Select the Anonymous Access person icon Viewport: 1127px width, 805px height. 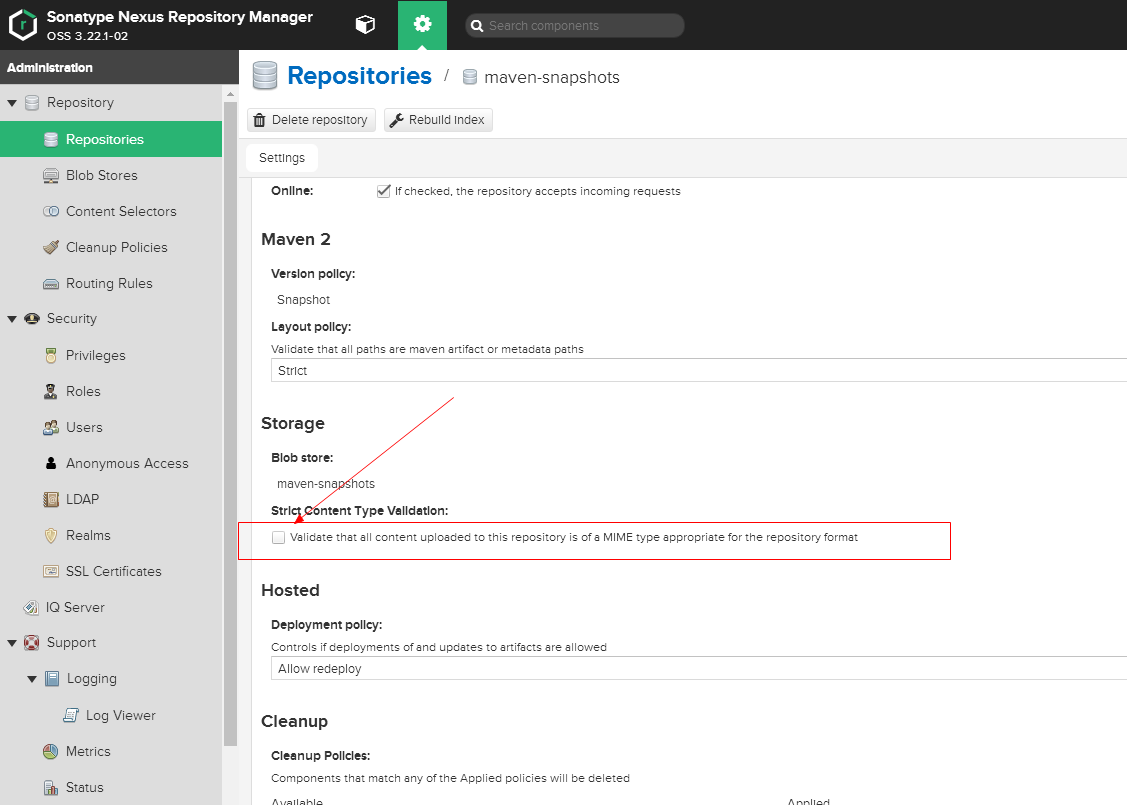(x=48, y=463)
